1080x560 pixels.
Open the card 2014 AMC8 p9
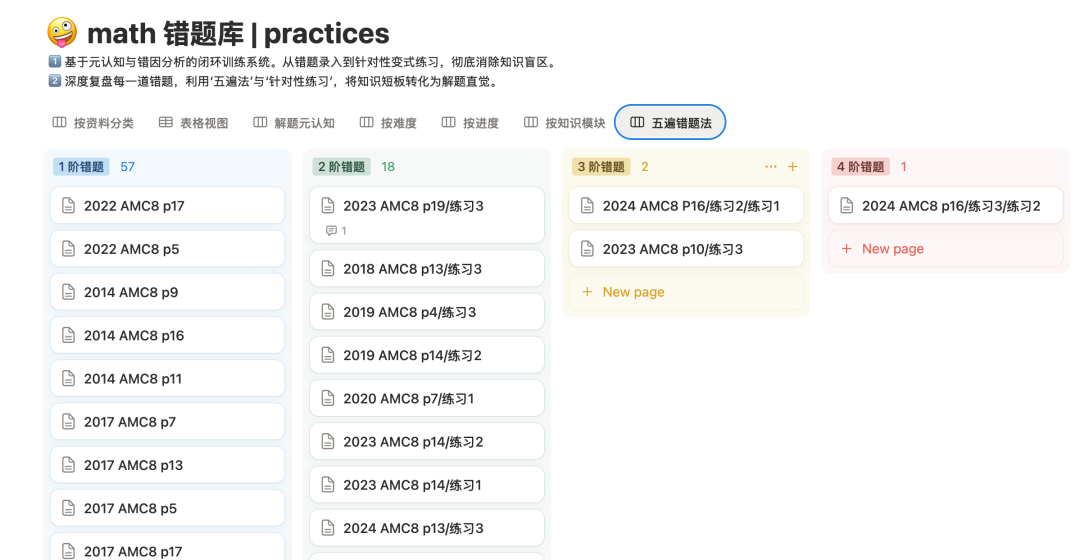click(167, 292)
